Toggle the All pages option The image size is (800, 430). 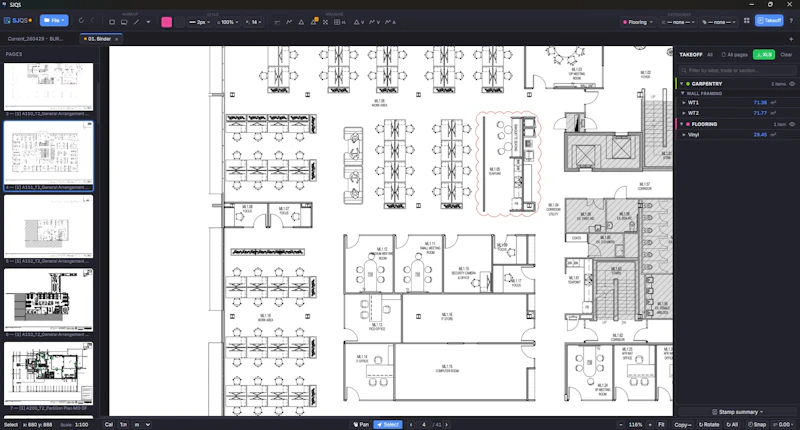click(735, 55)
